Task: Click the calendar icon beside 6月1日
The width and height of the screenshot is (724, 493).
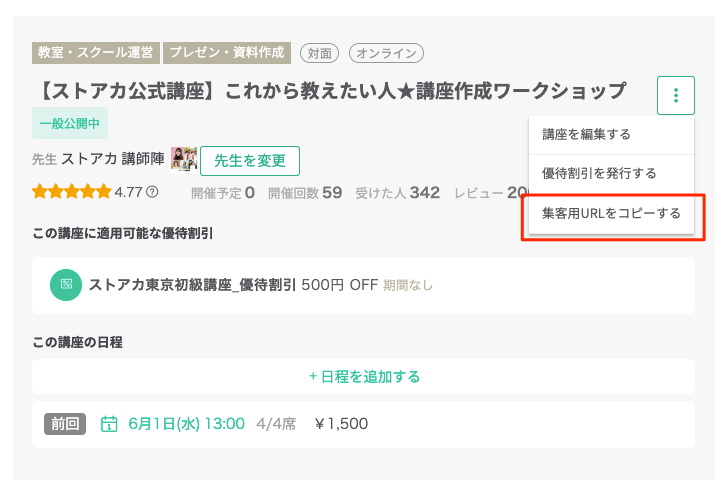Action: (x=109, y=424)
